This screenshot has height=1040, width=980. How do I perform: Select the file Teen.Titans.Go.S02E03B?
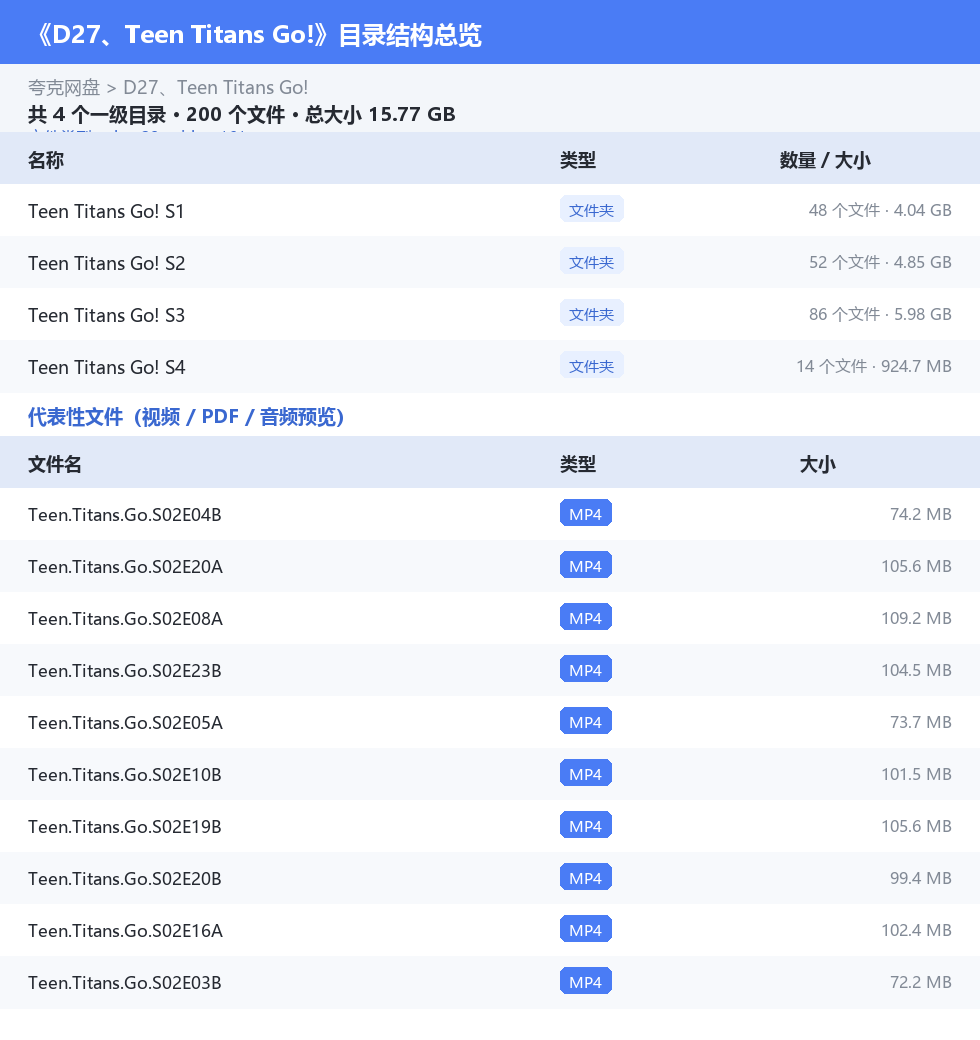pos(125,982)
